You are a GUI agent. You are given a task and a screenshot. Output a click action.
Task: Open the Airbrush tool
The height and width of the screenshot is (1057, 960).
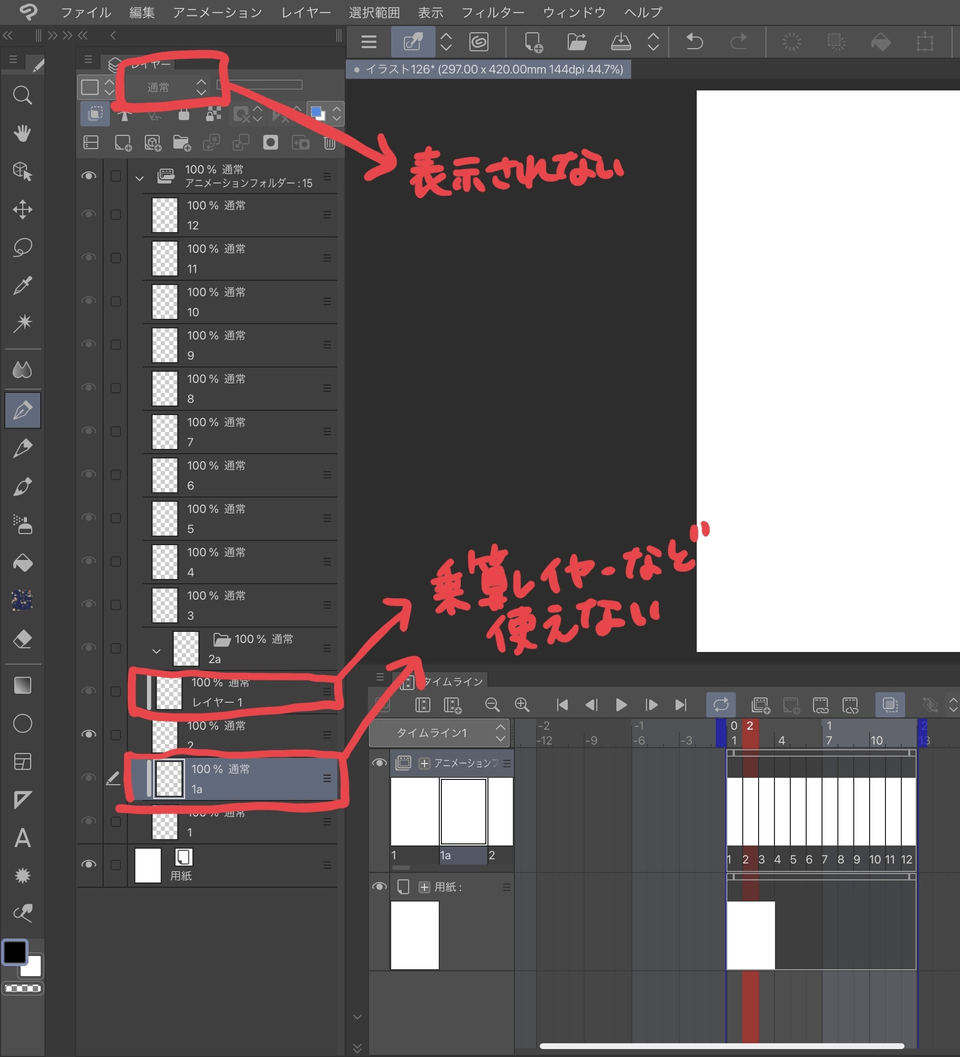(x=22, y=523)
